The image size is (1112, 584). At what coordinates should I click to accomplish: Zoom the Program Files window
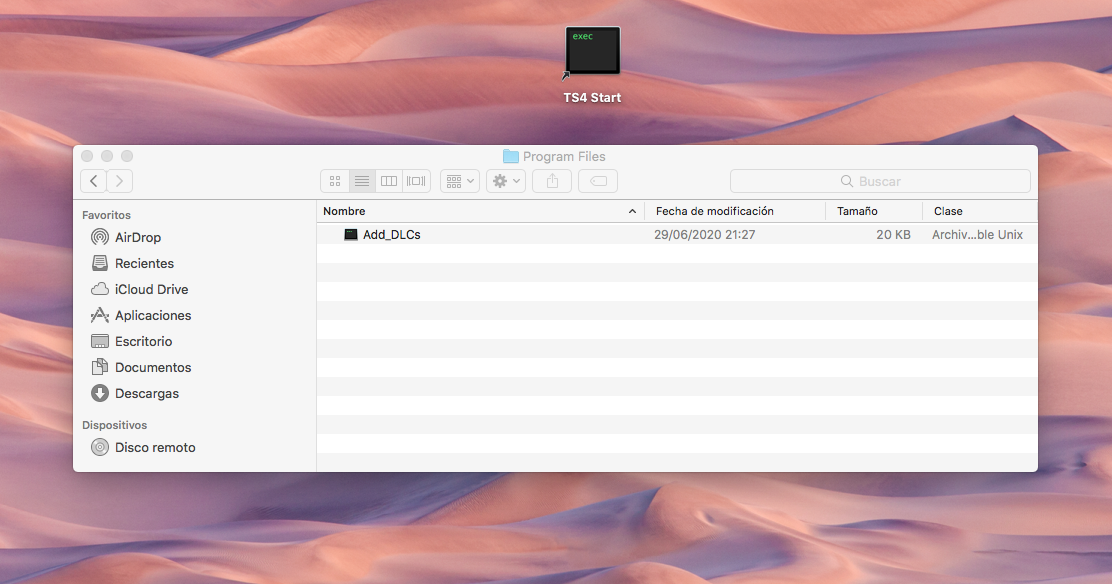coord(127,156)
